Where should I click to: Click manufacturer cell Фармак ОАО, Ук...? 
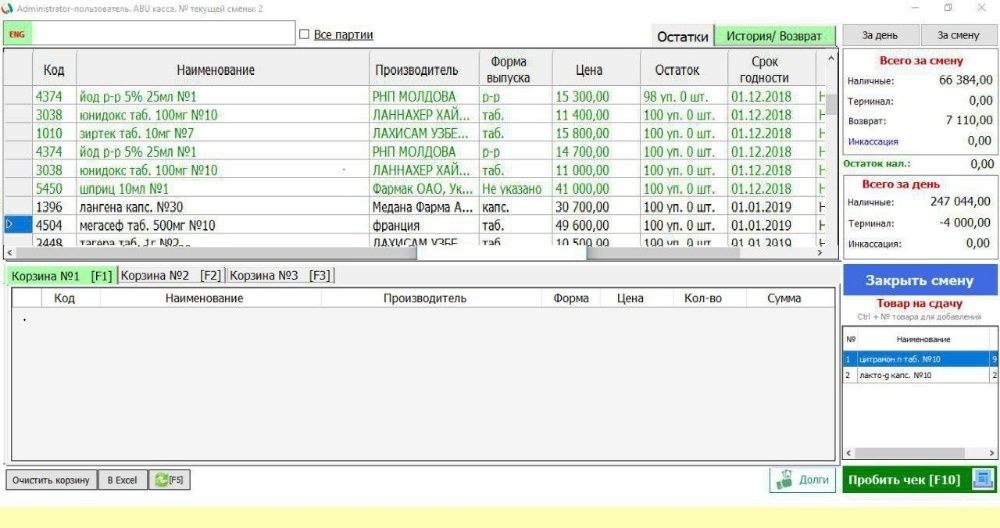(x=423, y=189)
